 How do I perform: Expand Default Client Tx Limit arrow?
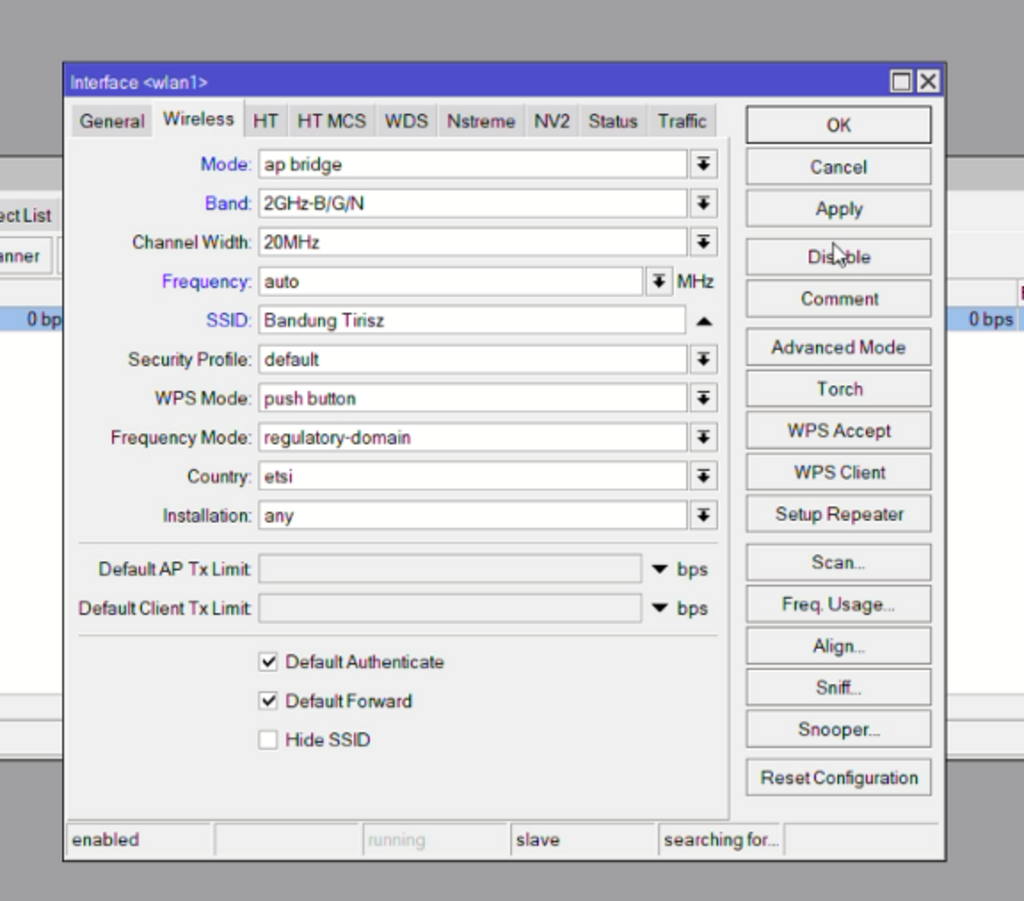660,609
